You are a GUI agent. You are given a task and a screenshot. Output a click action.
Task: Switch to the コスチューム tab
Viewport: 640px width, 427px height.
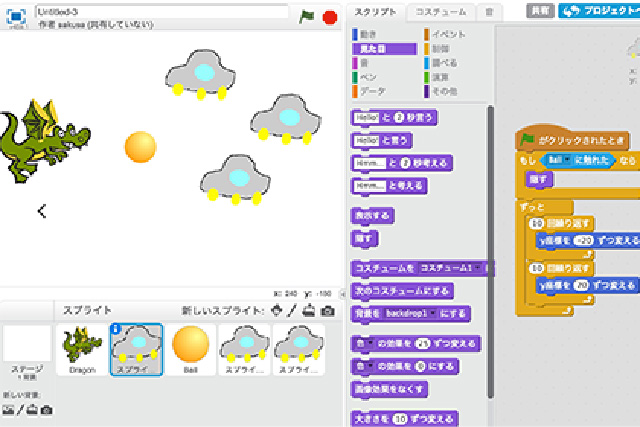[x=440, y=12]
